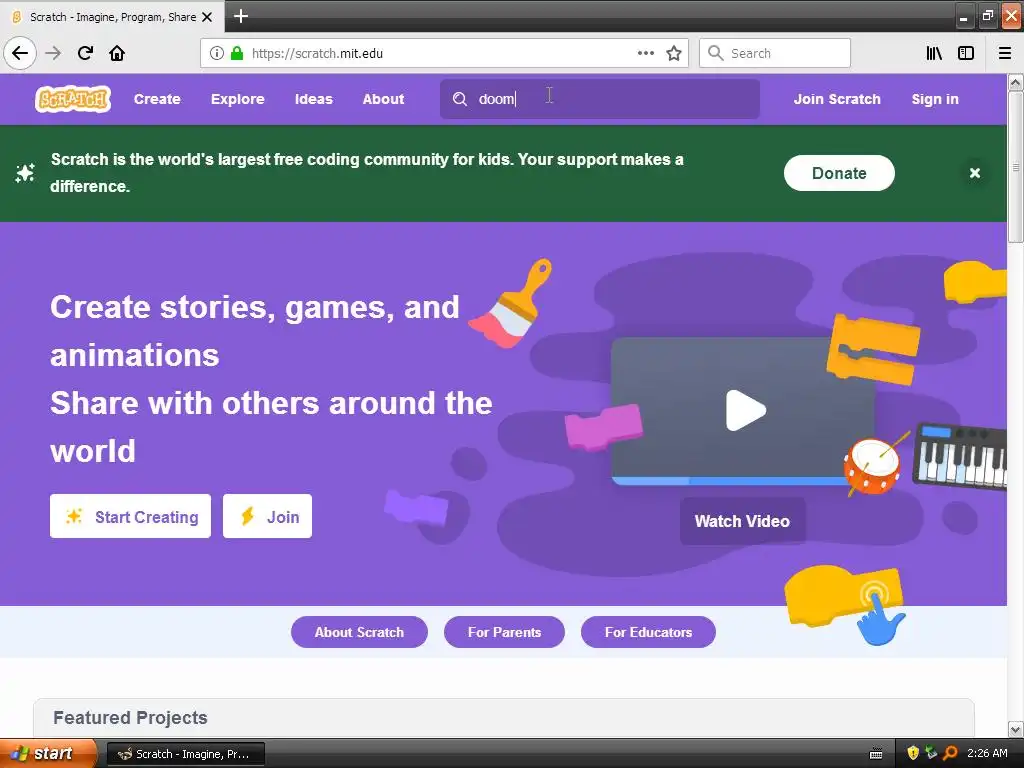The image size is (1024, 768).
Task: Click the orange magnifier tray icon
Action: click(950, 753)
